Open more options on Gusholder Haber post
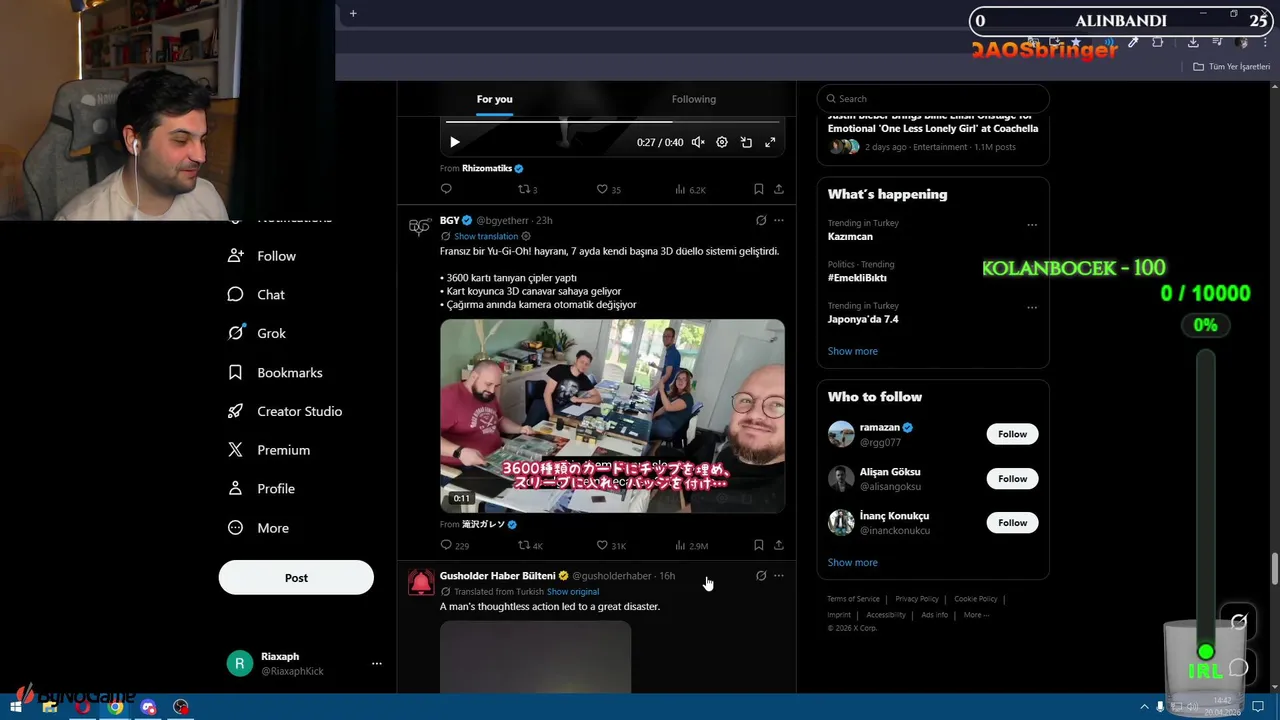The width and height of the screenshot is (1280, 720). click(779, 576)
